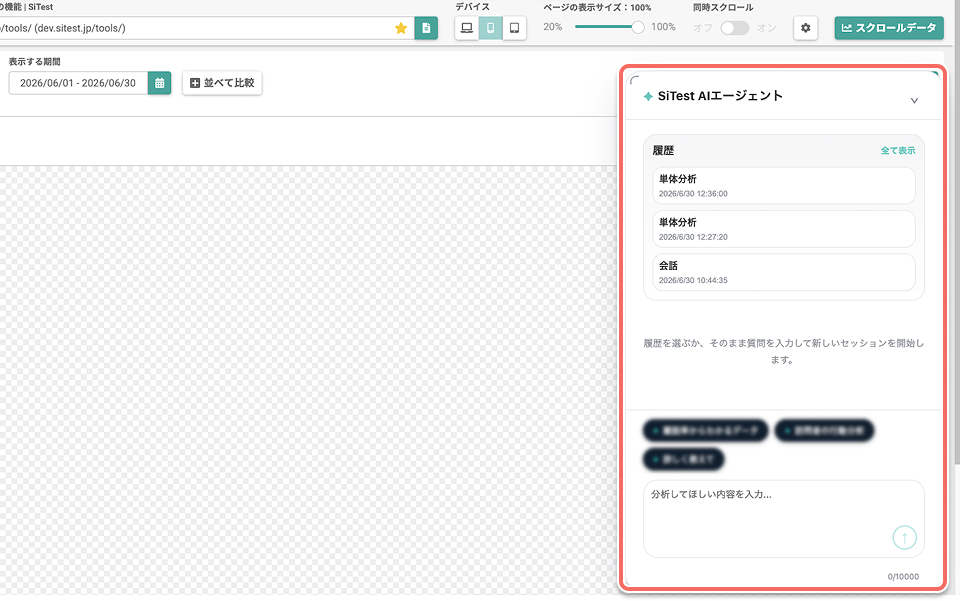Open 単体分析 history from 12:27:20
960x601 pixels.
click(x=784, y=229)
